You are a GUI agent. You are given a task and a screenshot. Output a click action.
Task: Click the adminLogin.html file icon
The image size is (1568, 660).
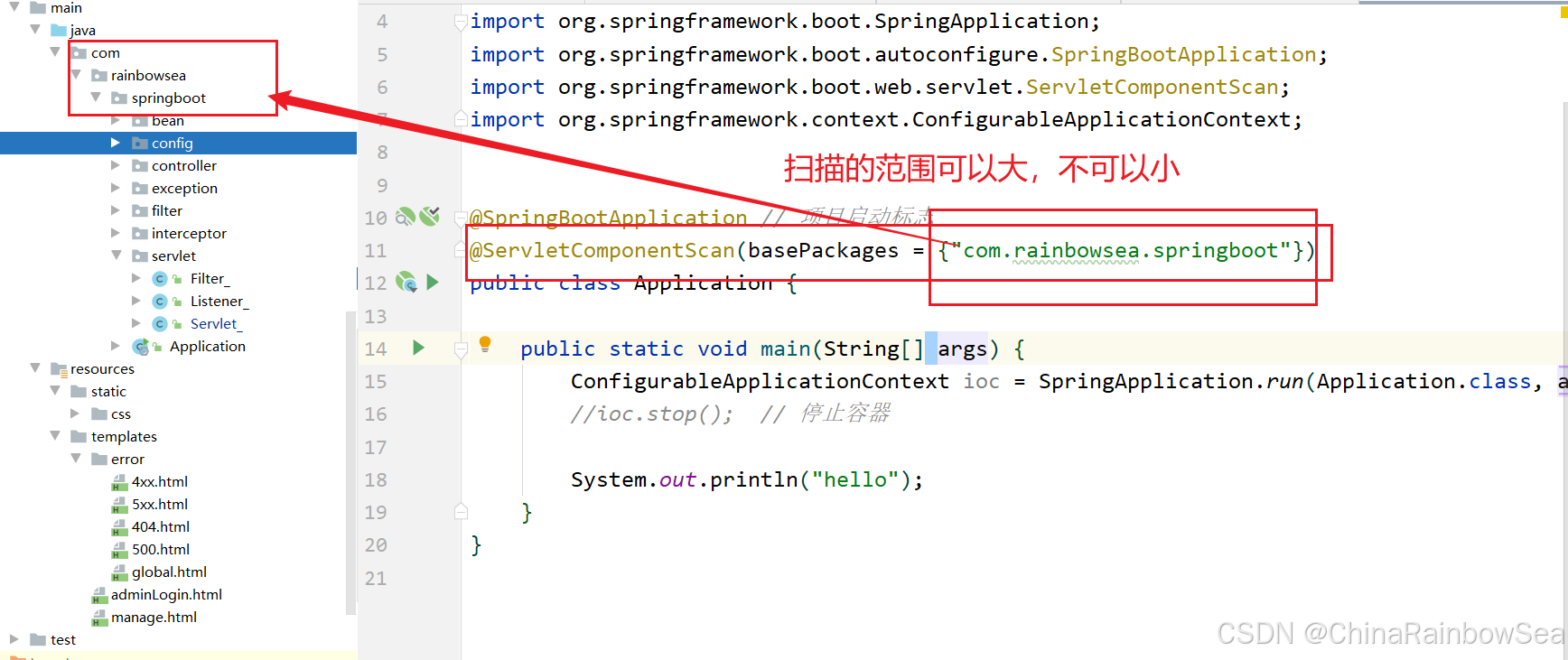[x=99, y=595]
